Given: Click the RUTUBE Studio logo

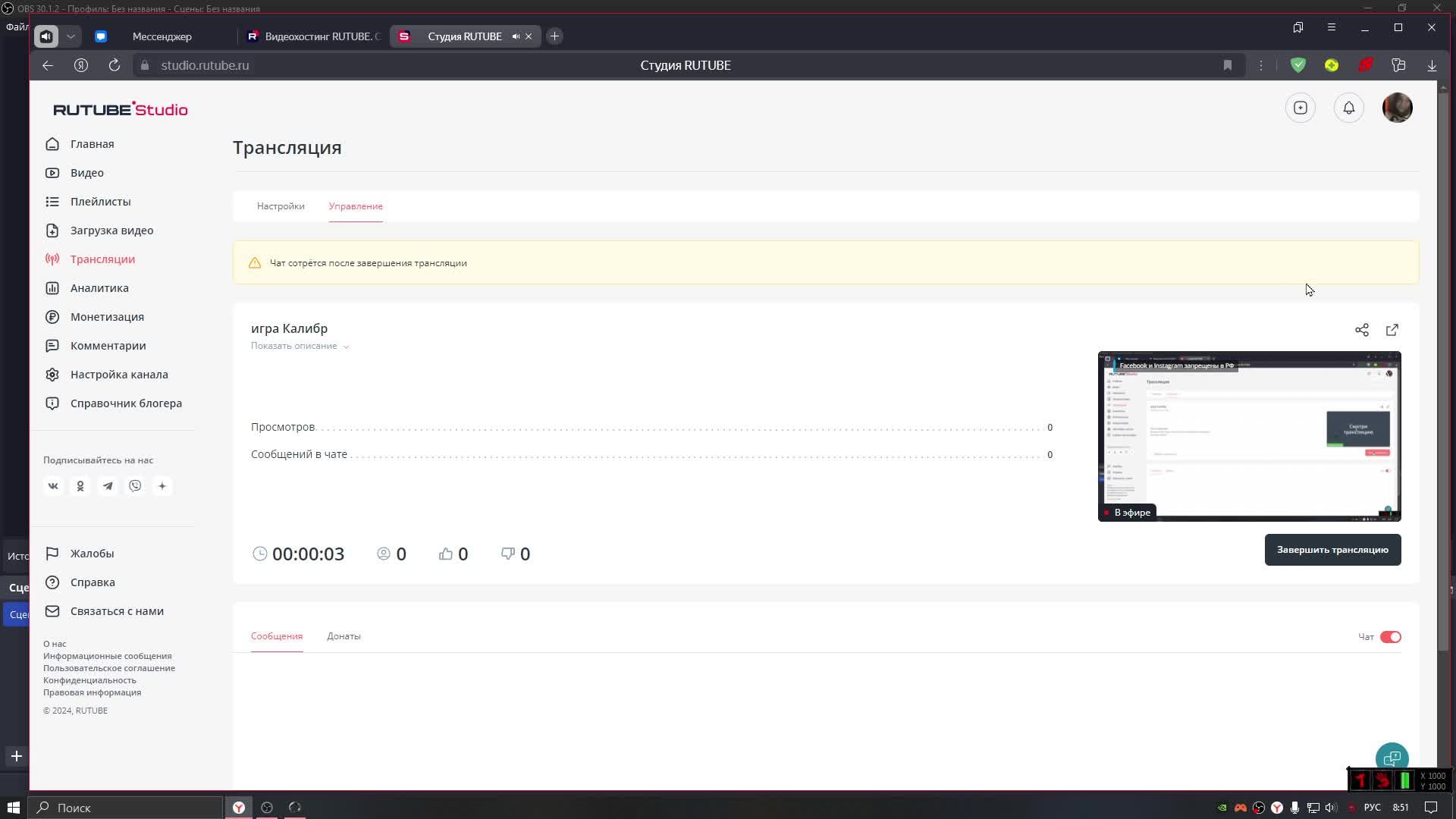Looking at the screenshot, I should coord(121,109).
